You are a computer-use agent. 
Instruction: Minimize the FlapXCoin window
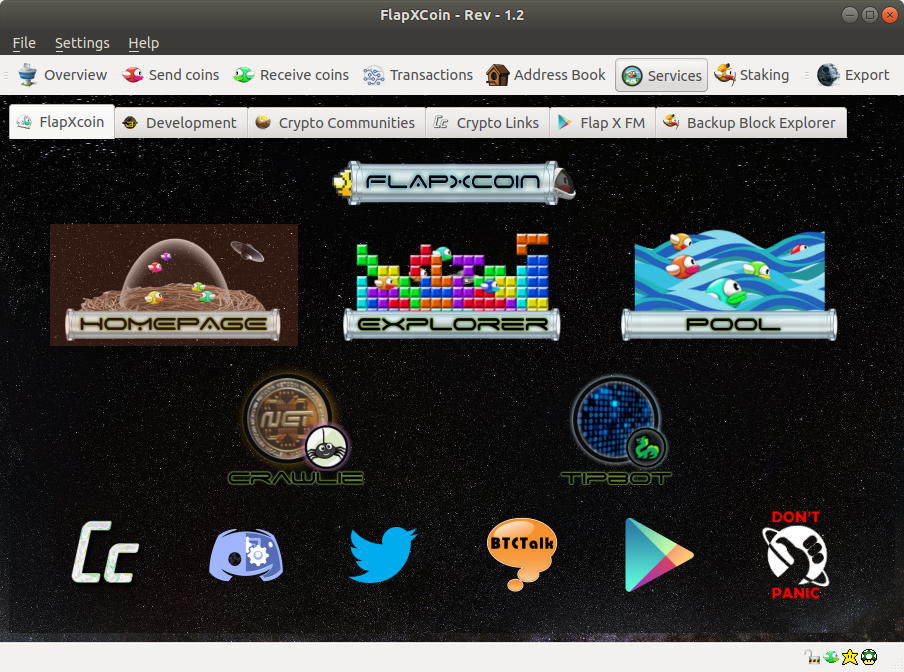pyautogui.click(x=850, y=15)
